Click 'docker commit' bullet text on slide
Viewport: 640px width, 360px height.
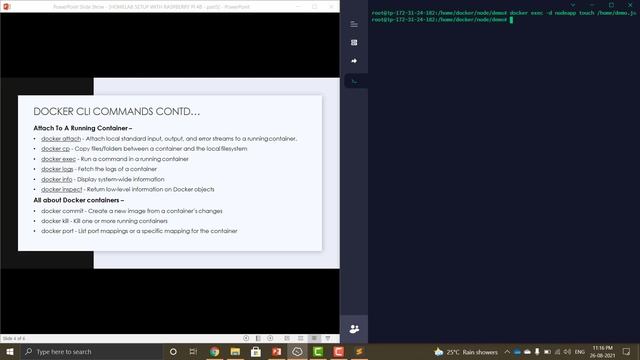tap(132, 211)
